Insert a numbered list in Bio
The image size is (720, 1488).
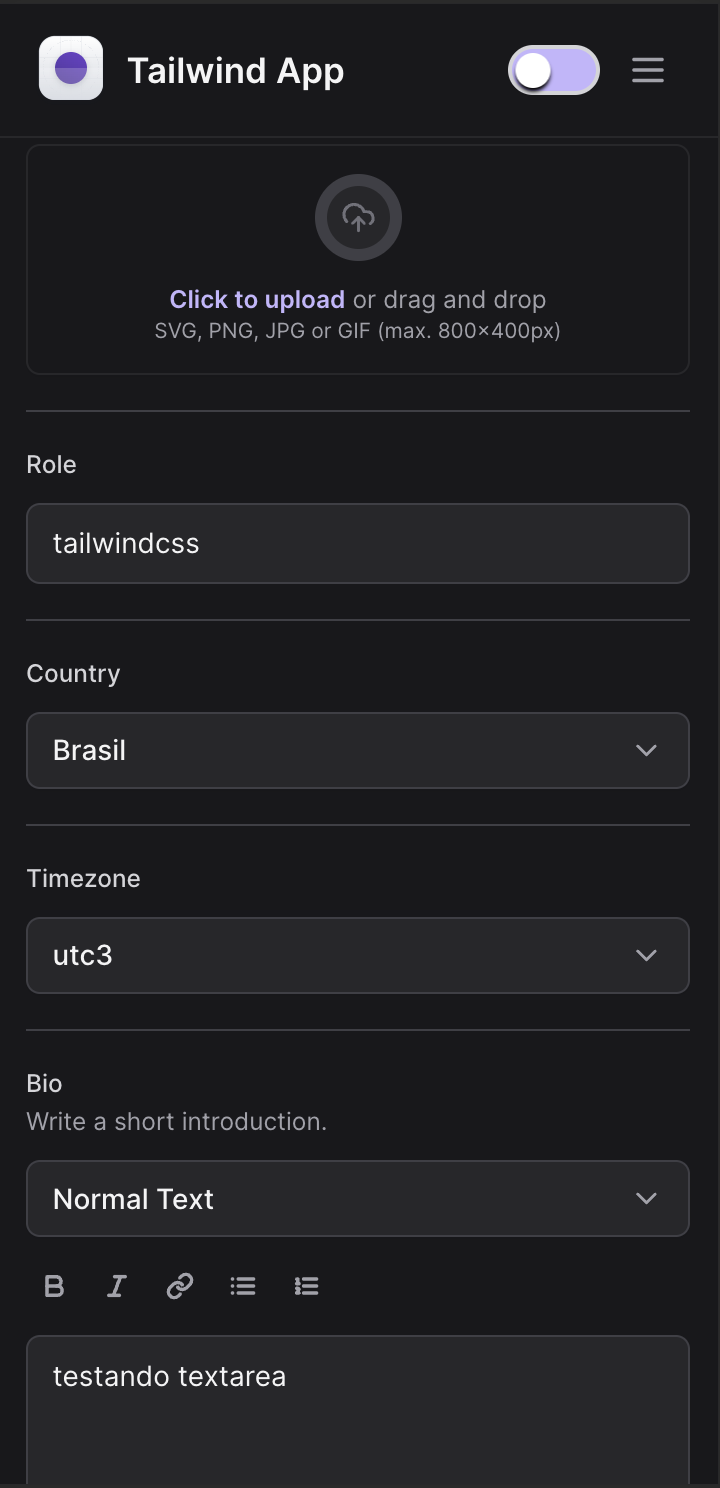tap(306, 1286)
